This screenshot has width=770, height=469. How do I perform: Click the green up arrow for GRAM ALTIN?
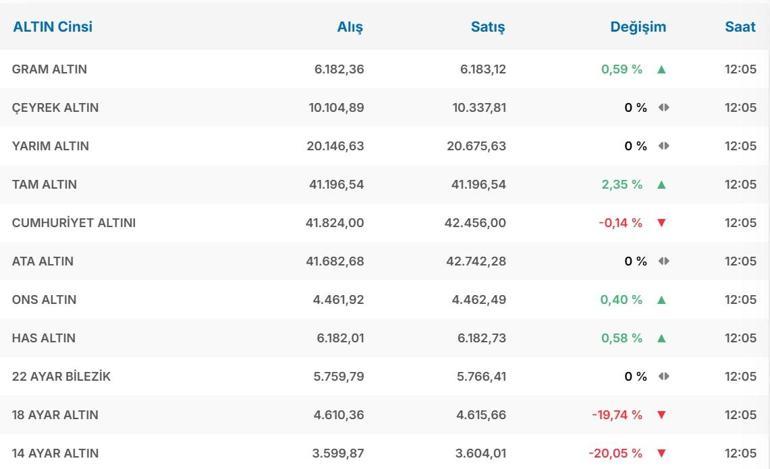(x=662, y=70)
